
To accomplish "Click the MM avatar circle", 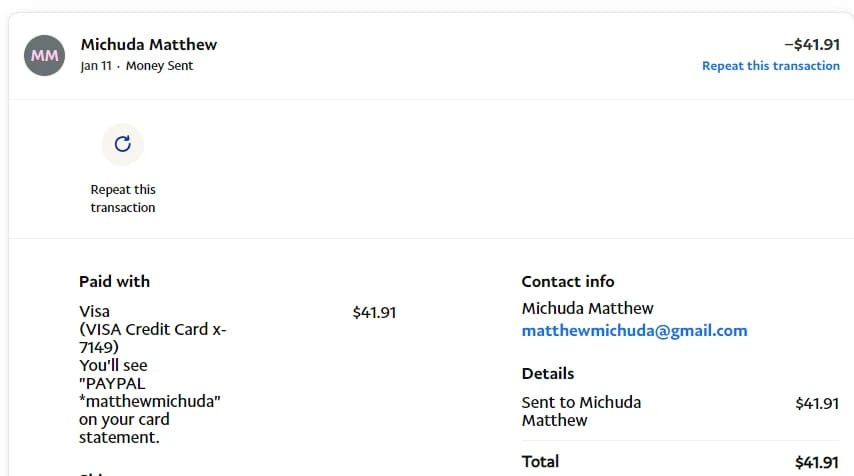I will tap(45, 55).
